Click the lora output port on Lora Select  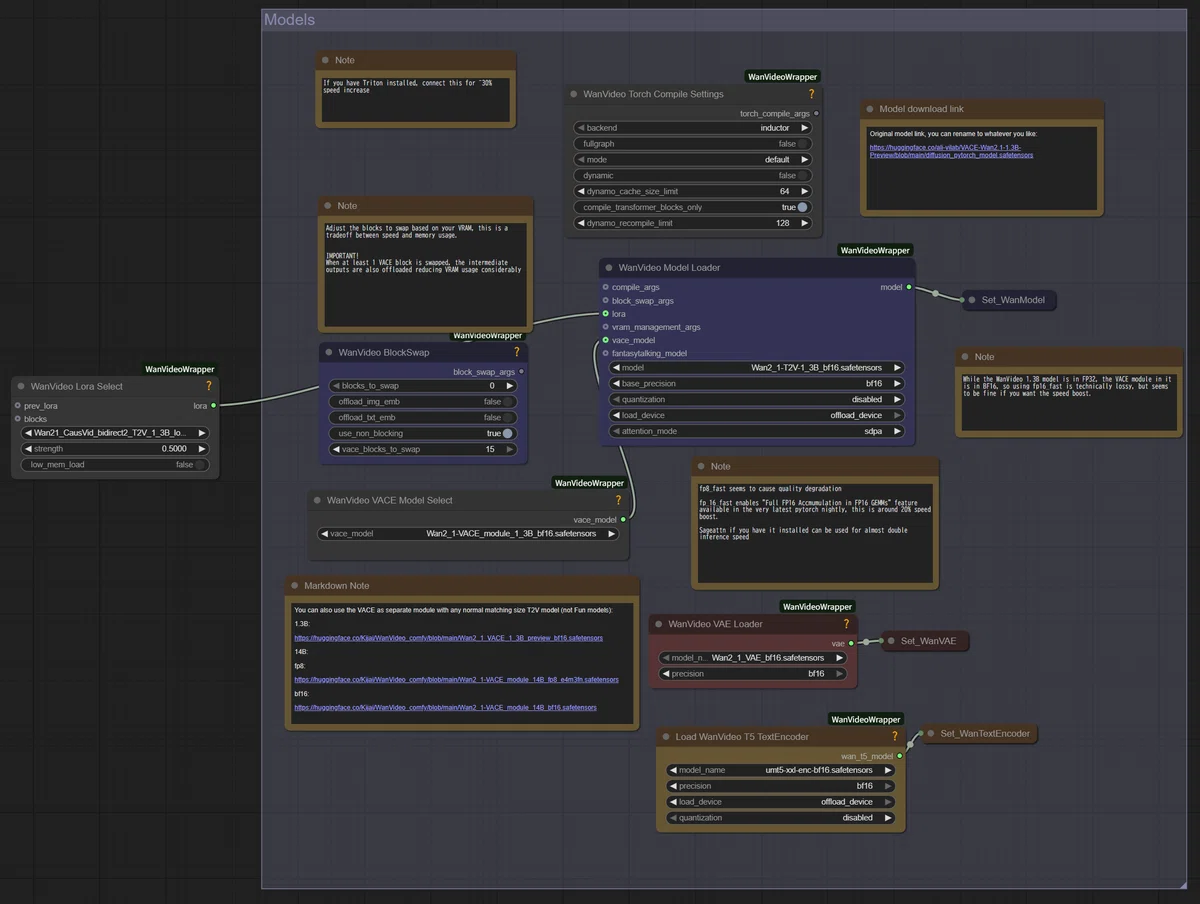213,406
